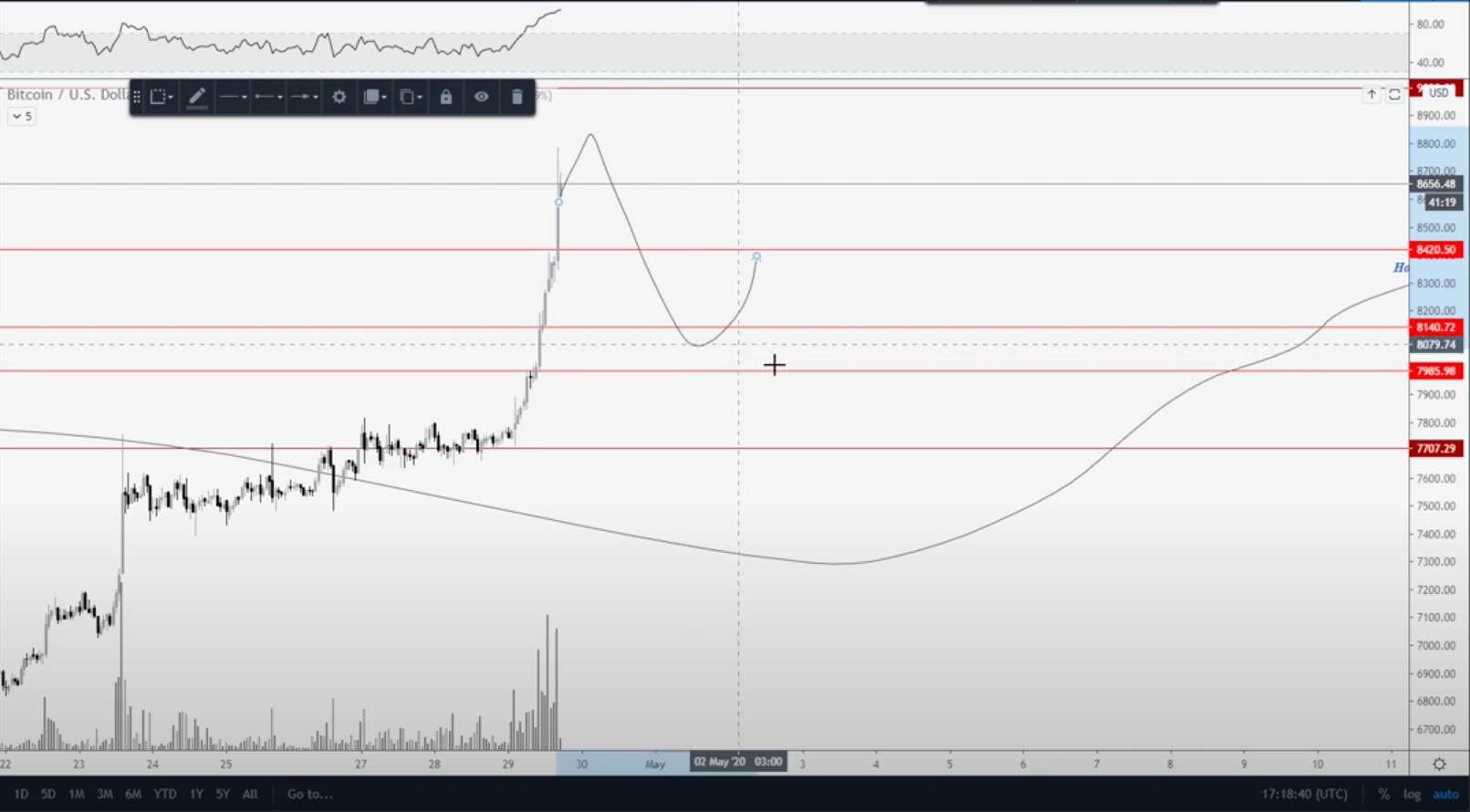This screenshot has width=1470, height=812.
Task: Open the left-end line style dropdown
Action: pyautogui.click(x=268, y=97)
